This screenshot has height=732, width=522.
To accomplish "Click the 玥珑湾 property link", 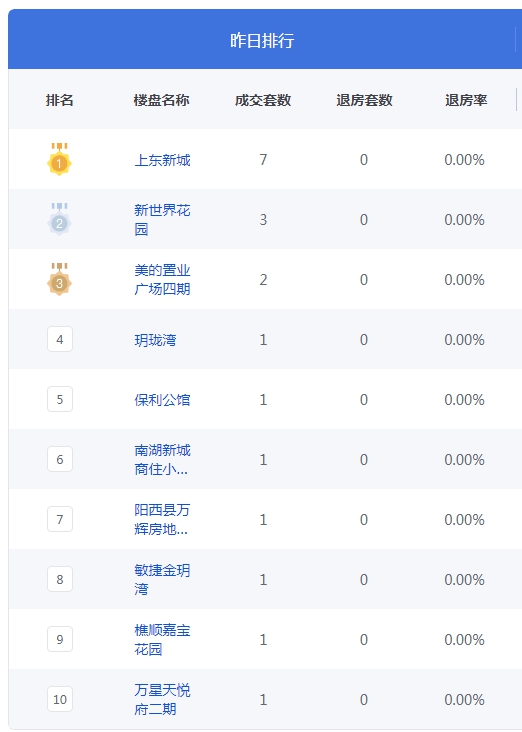I will (155, 340).
